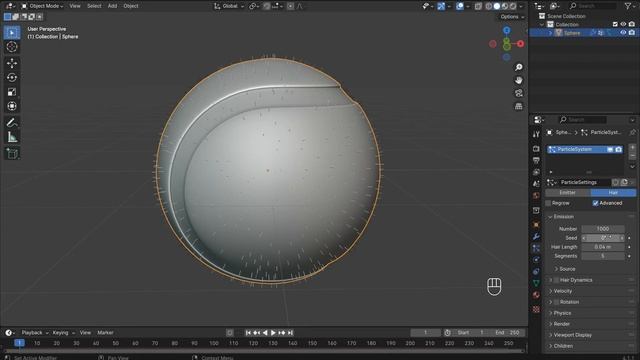Hide Sphere in viewport via eye icon
640x360 pixels.
(623, 33)
